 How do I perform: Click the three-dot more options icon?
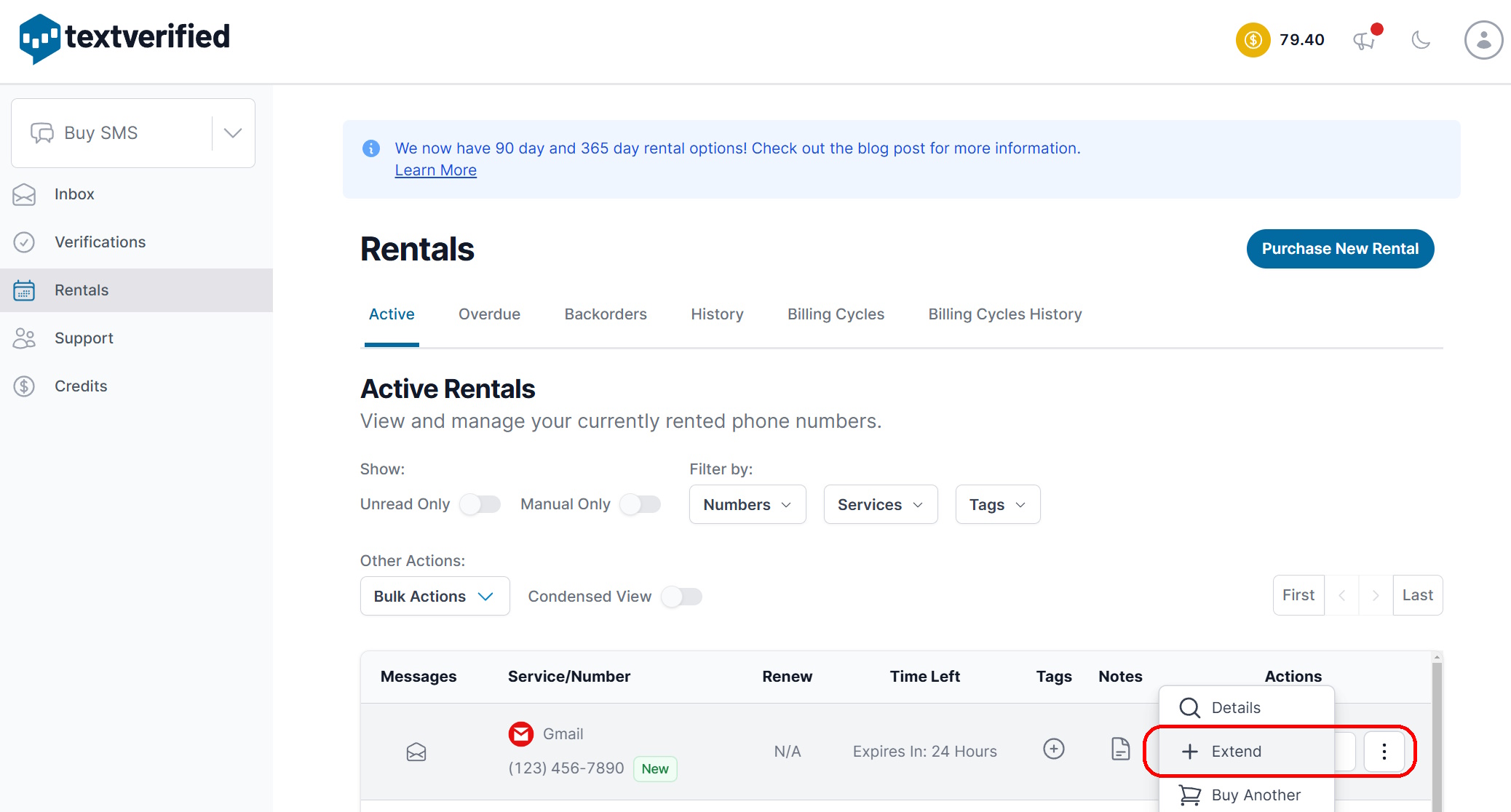1384,751
